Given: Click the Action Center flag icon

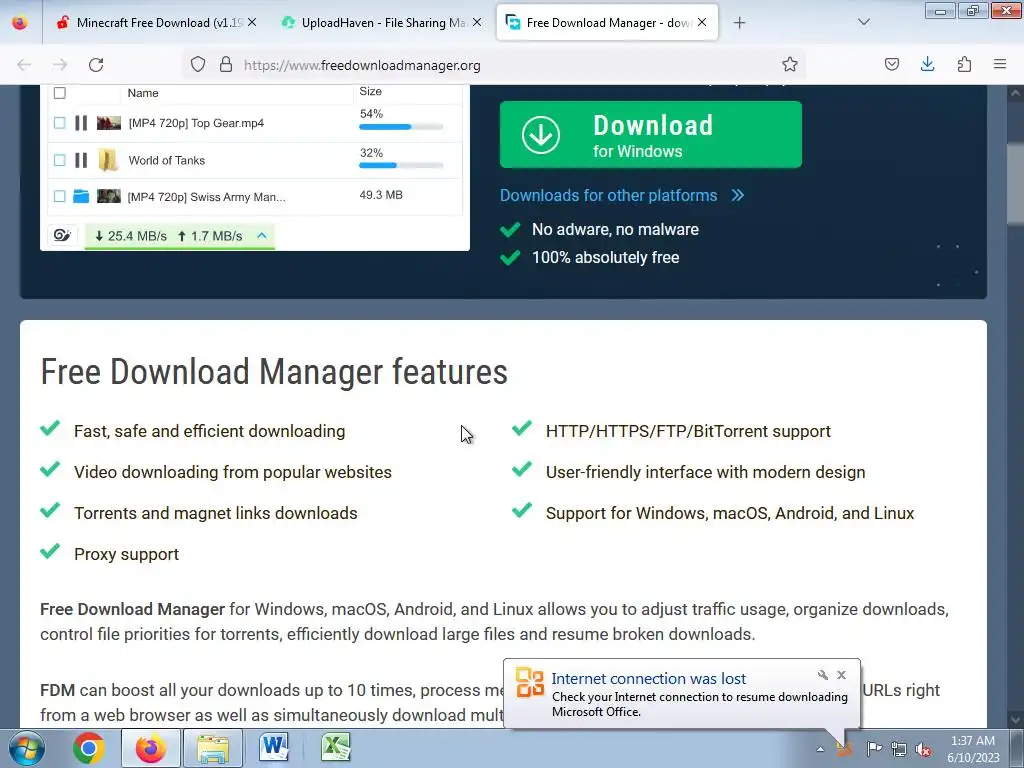Looking at the screenshot, I should 874,748.
